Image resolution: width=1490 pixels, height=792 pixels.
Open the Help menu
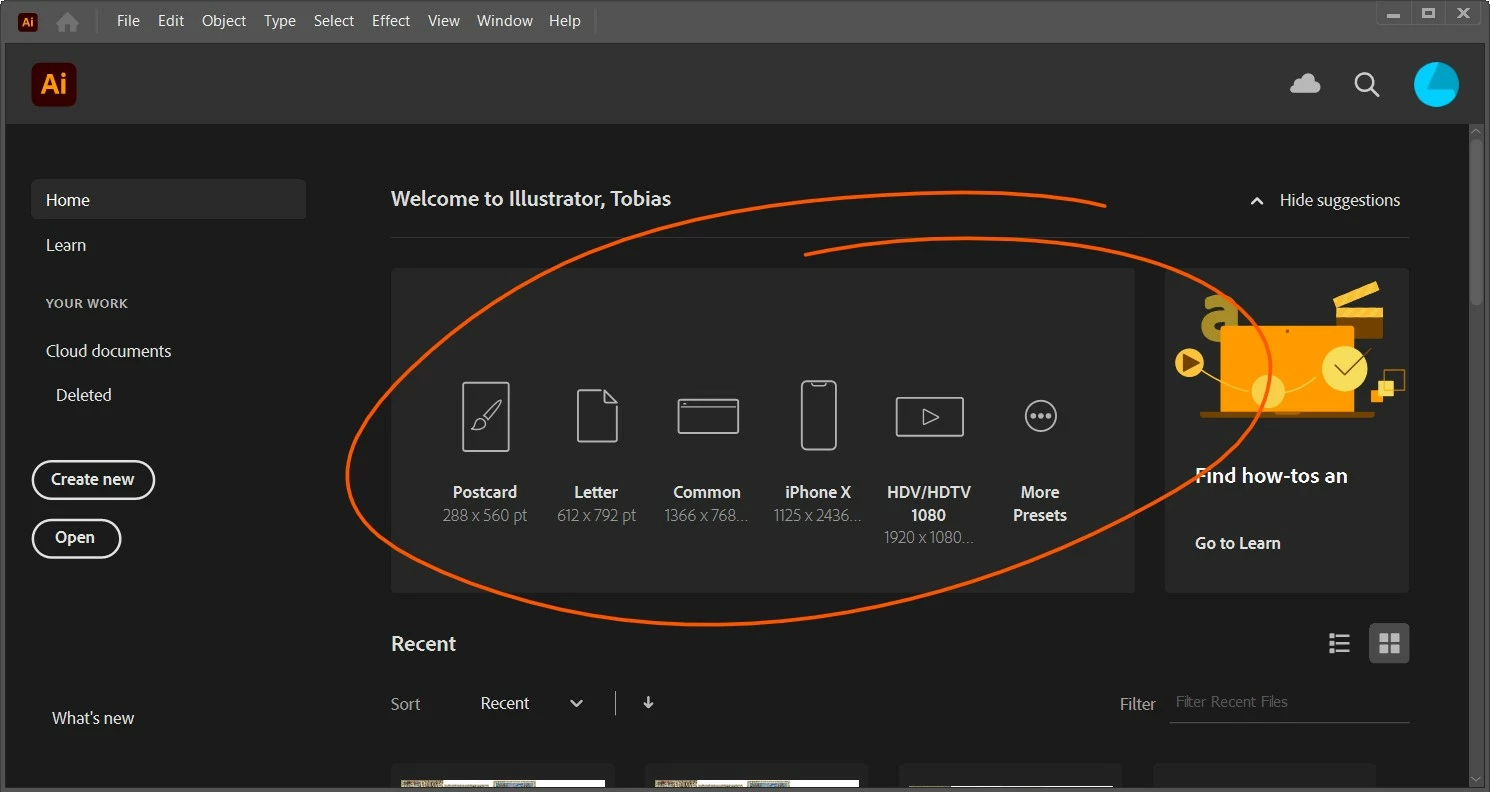(x=565, y=21)
